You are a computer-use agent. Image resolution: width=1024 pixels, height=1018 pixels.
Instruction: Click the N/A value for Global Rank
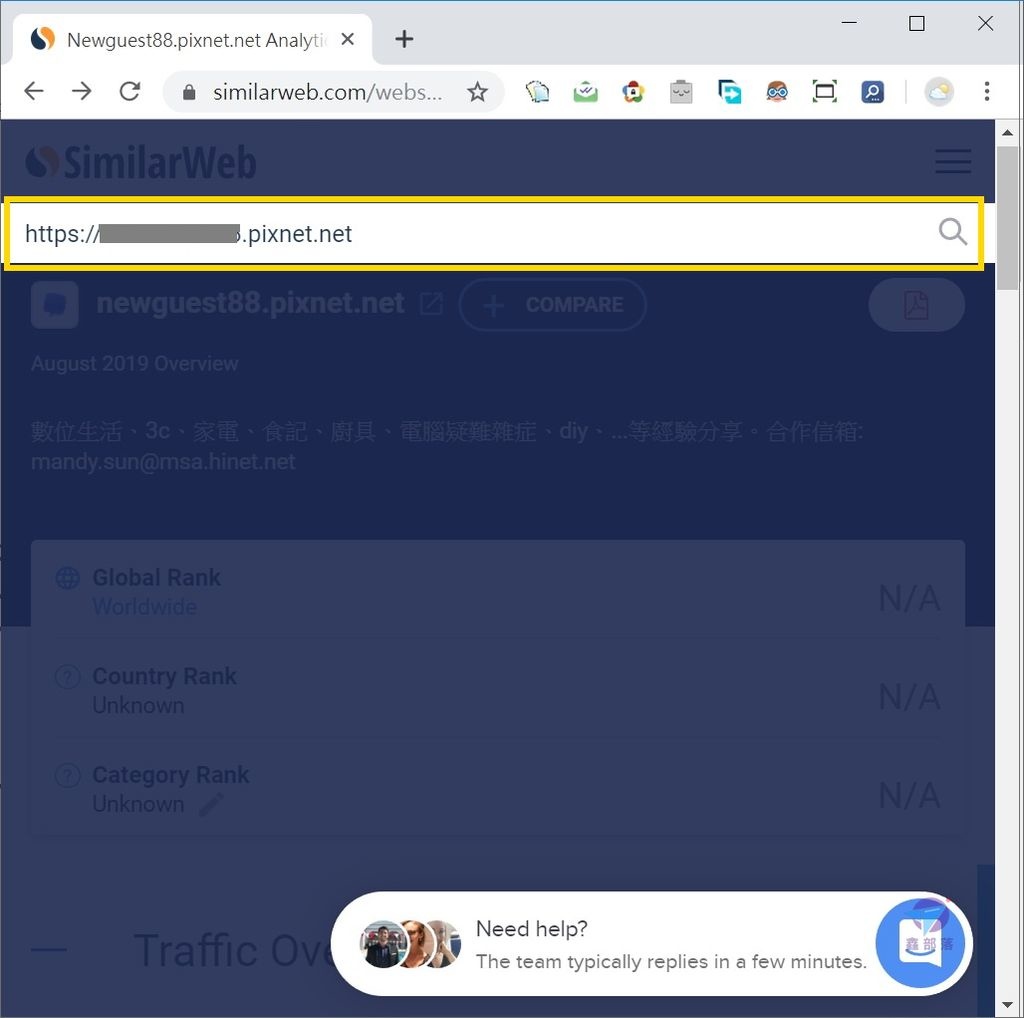coord(909,598)
